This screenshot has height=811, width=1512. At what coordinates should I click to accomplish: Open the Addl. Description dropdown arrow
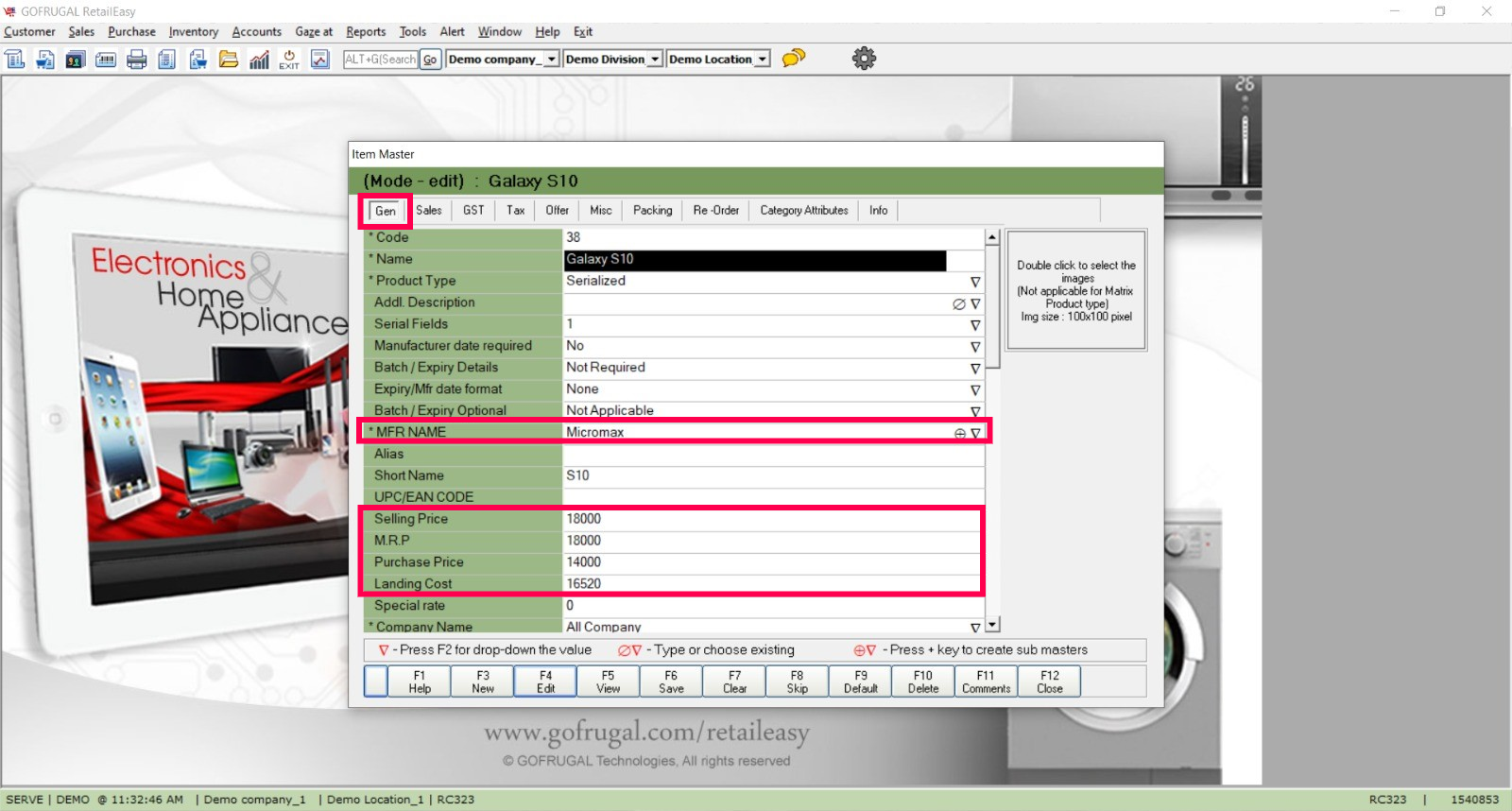point(975,303)
